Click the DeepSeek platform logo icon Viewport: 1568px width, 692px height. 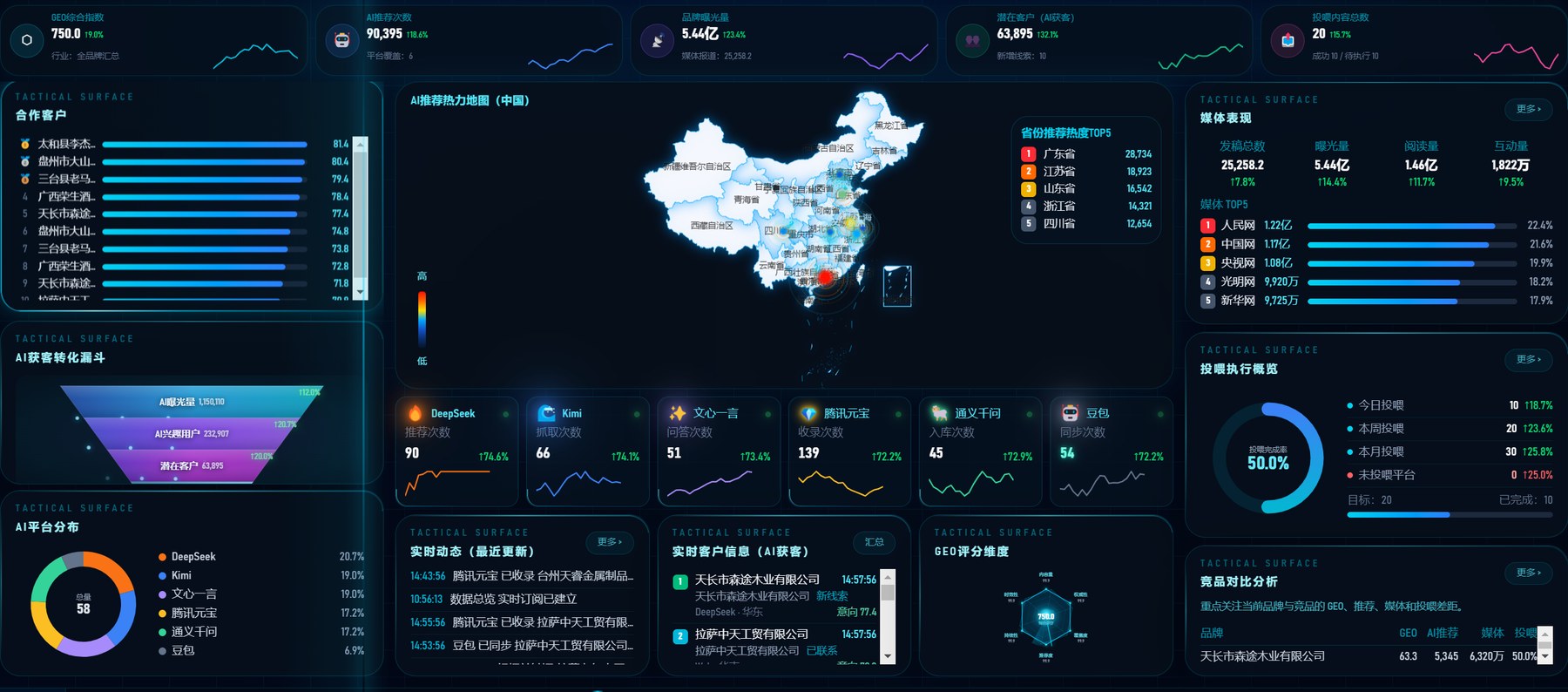tap(416, 413)
